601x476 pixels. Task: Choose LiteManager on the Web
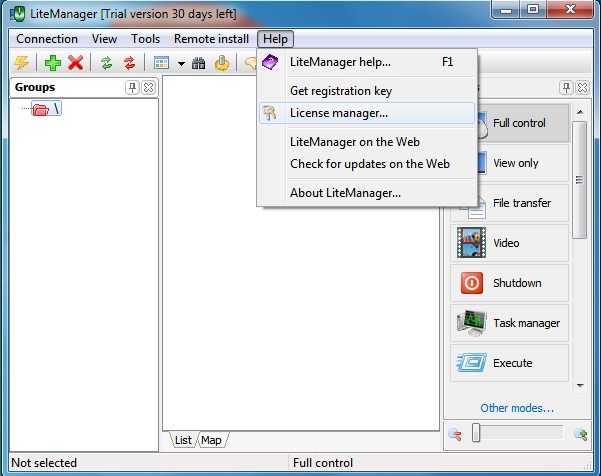click(367, 142)
